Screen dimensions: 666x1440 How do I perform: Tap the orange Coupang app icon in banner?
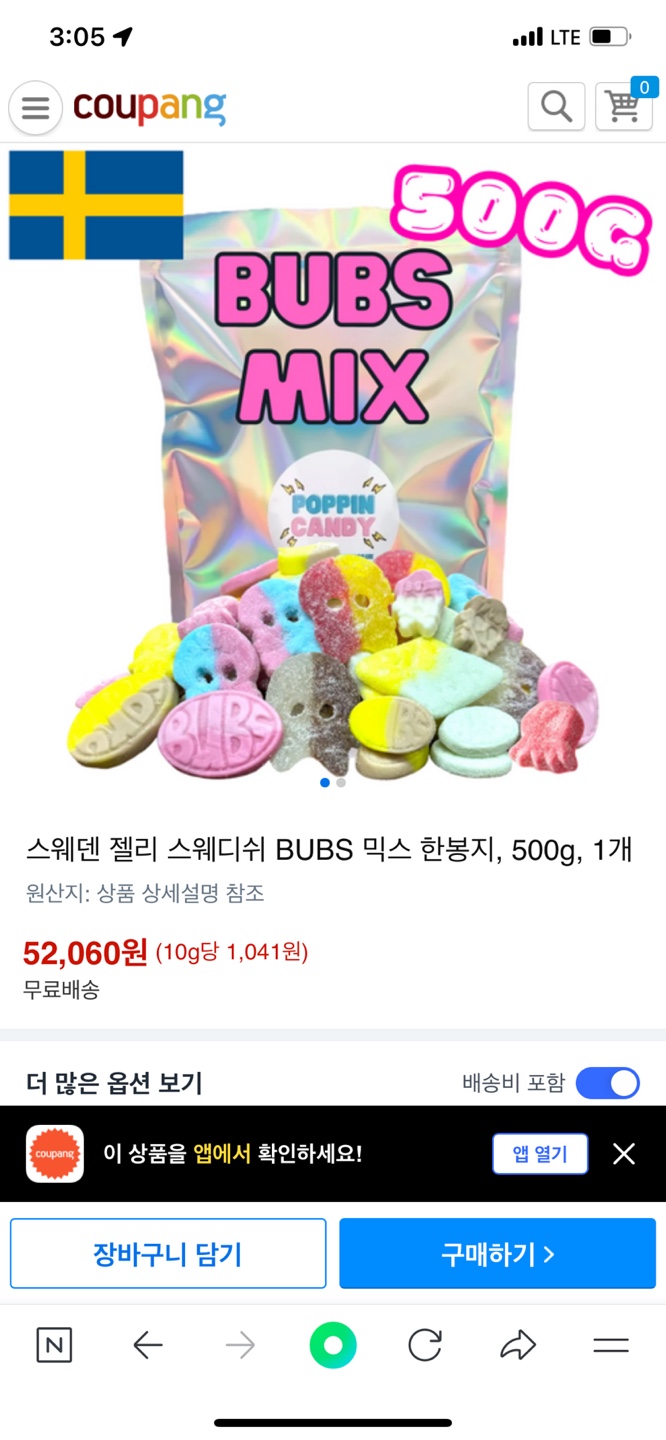[55, 1154]
